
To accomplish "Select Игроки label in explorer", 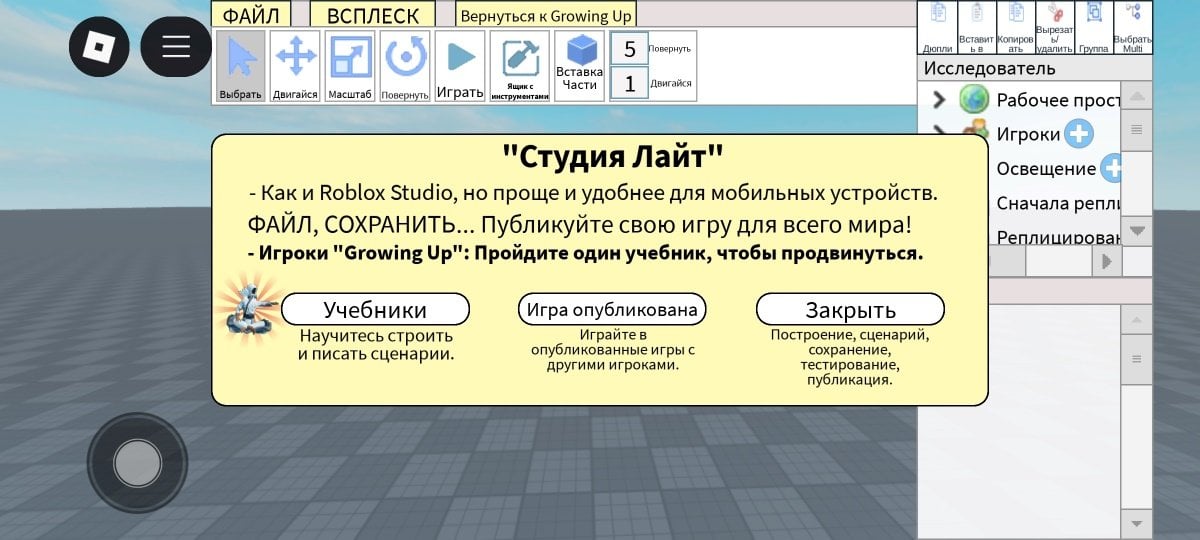I will click(1026, 134).
